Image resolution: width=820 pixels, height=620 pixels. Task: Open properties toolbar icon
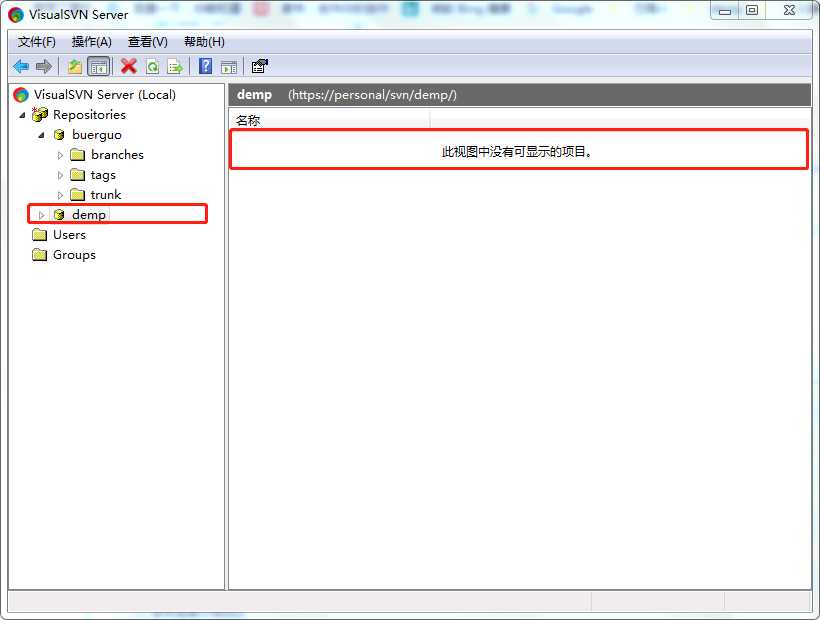pyautogui.click(x=259, y=66)
